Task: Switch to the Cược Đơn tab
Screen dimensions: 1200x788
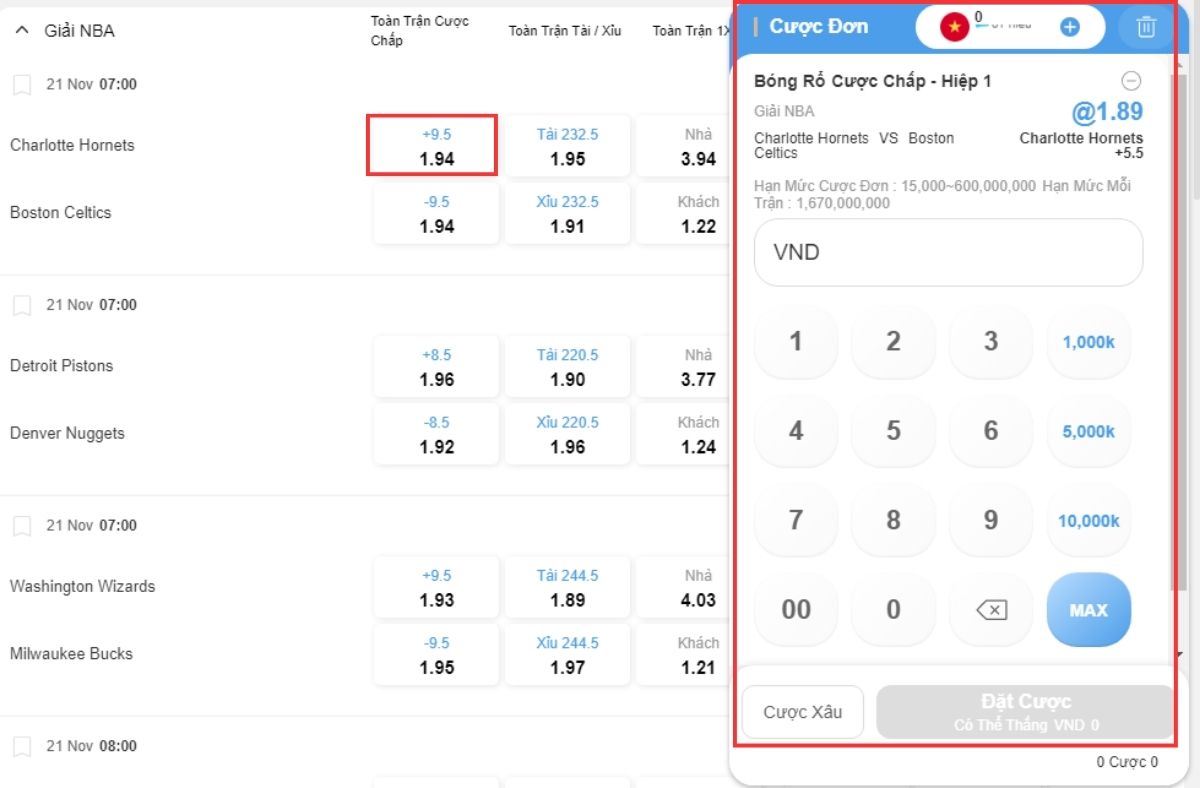Action: click(822, 27)
